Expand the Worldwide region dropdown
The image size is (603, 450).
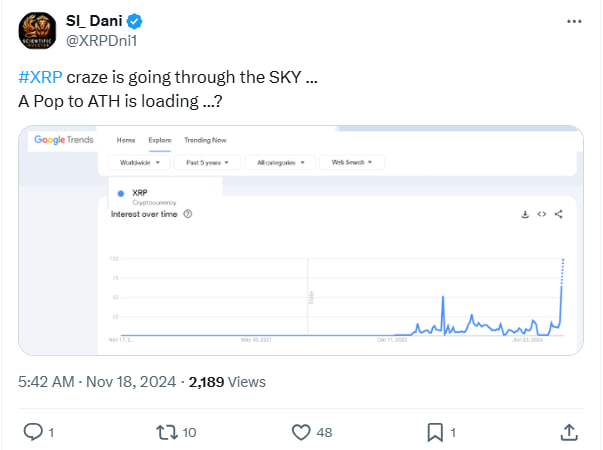pyautogui.click(x=139, y=162)
